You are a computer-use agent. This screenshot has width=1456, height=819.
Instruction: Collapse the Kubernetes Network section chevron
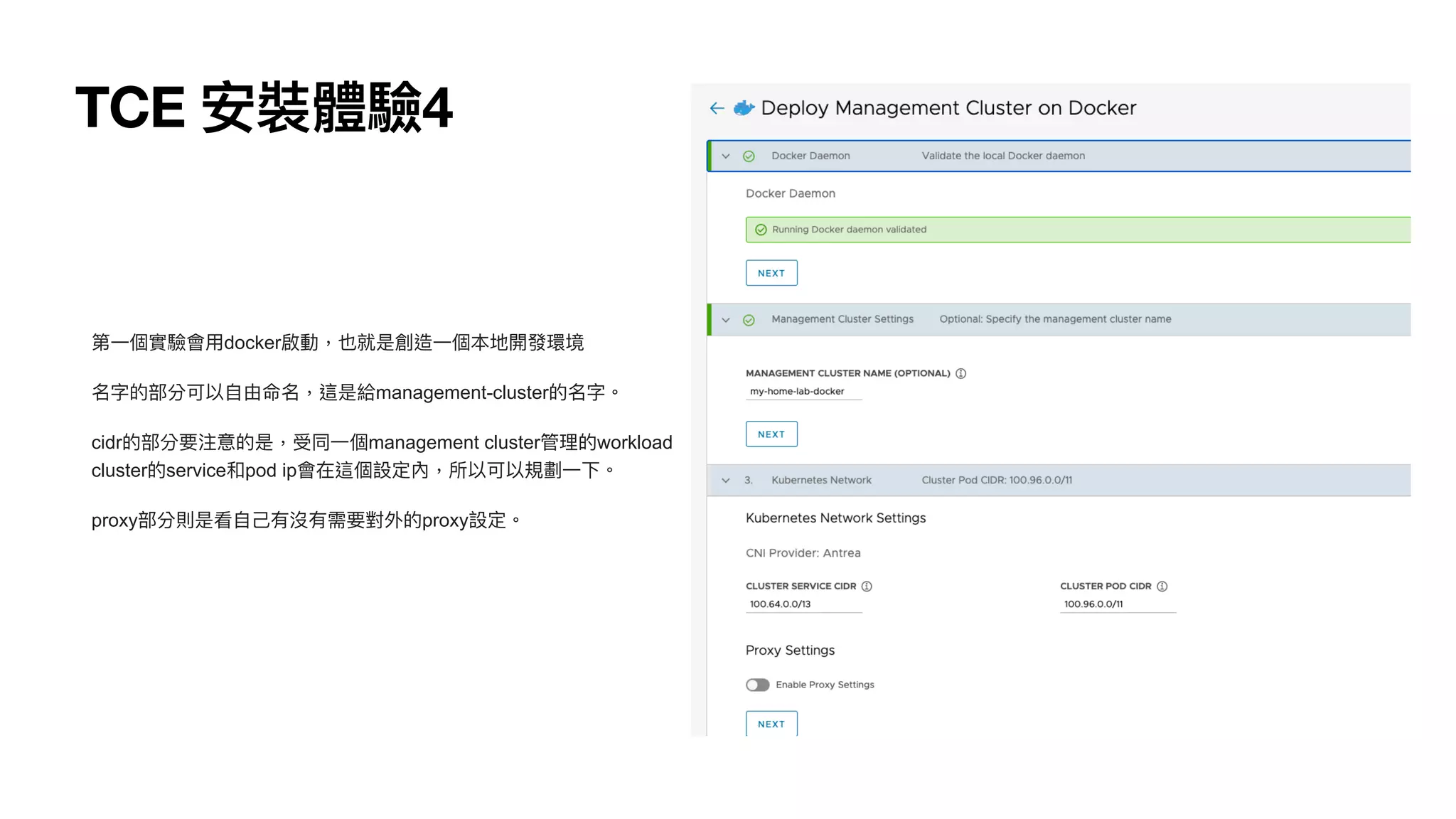coord(726,481)
